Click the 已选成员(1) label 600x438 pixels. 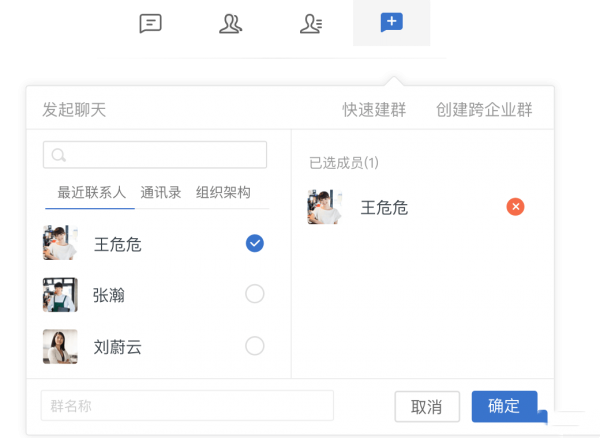tap(344, 163)
